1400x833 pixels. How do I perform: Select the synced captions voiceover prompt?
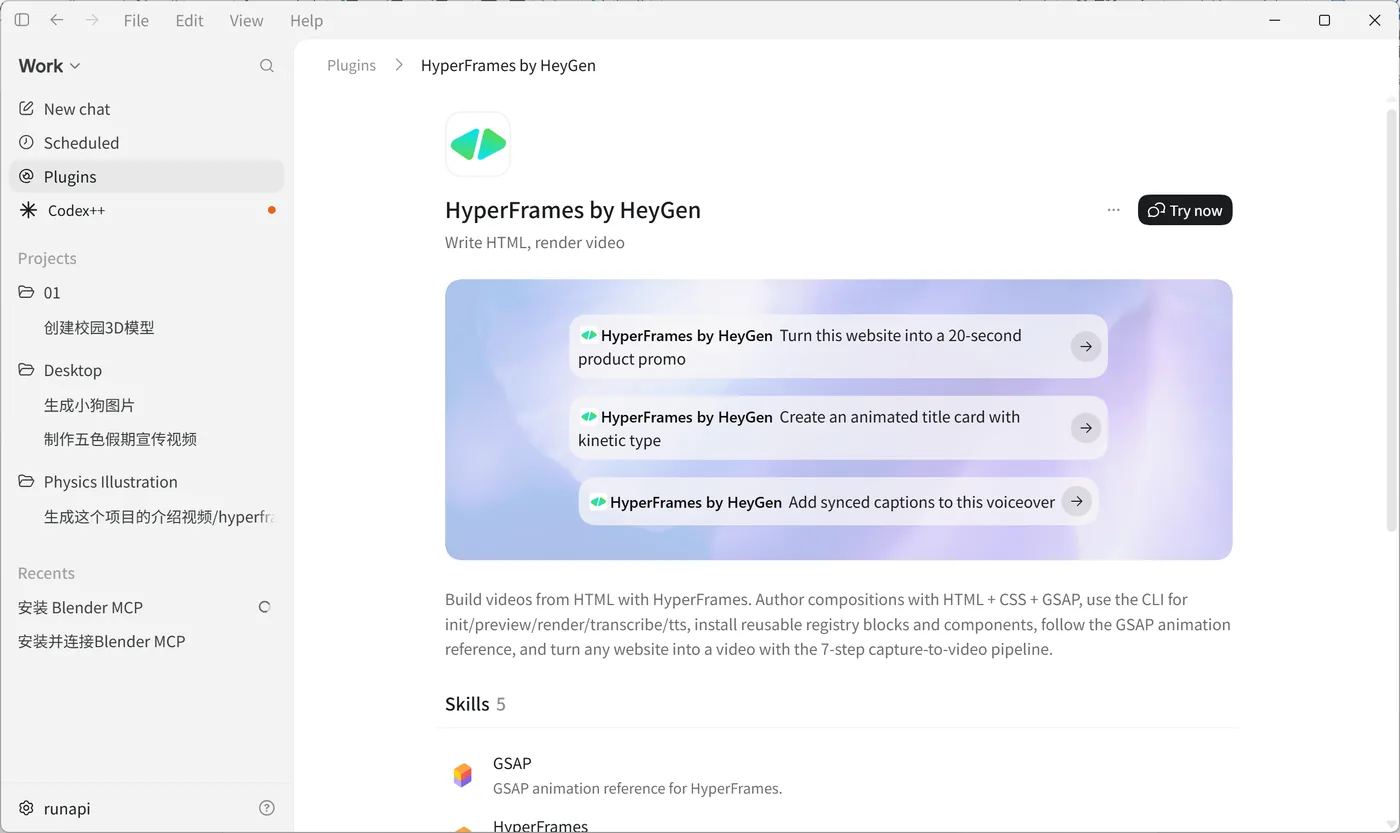[x=838, y=502]
